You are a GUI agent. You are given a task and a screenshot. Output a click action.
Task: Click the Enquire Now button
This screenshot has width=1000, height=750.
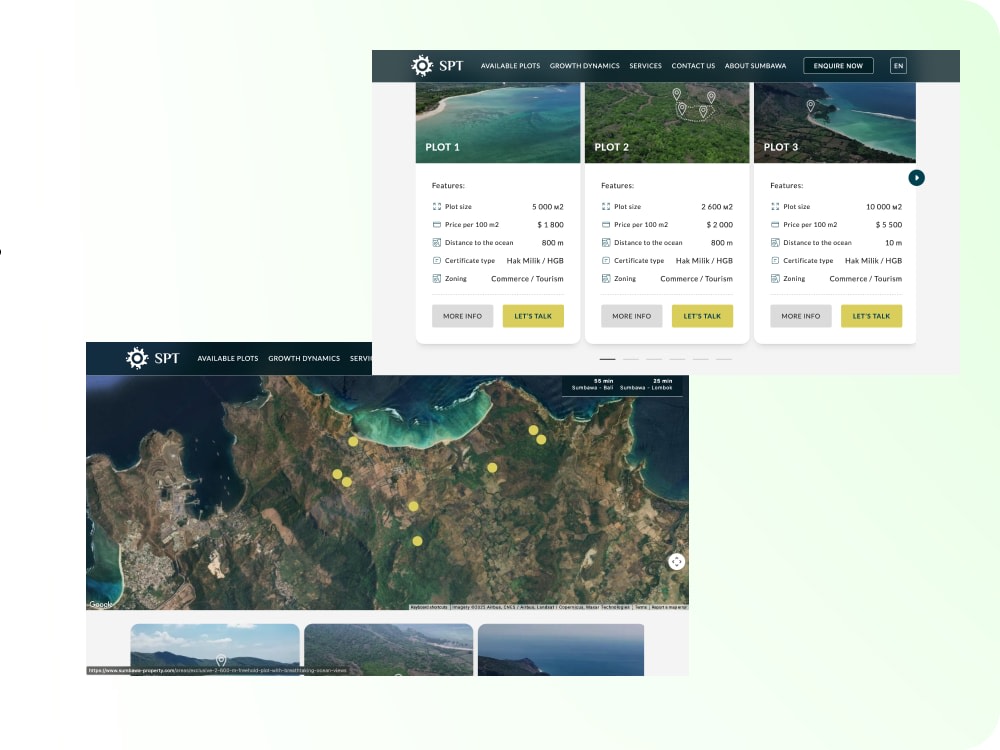pyautogui.click(x=838, y=66)
